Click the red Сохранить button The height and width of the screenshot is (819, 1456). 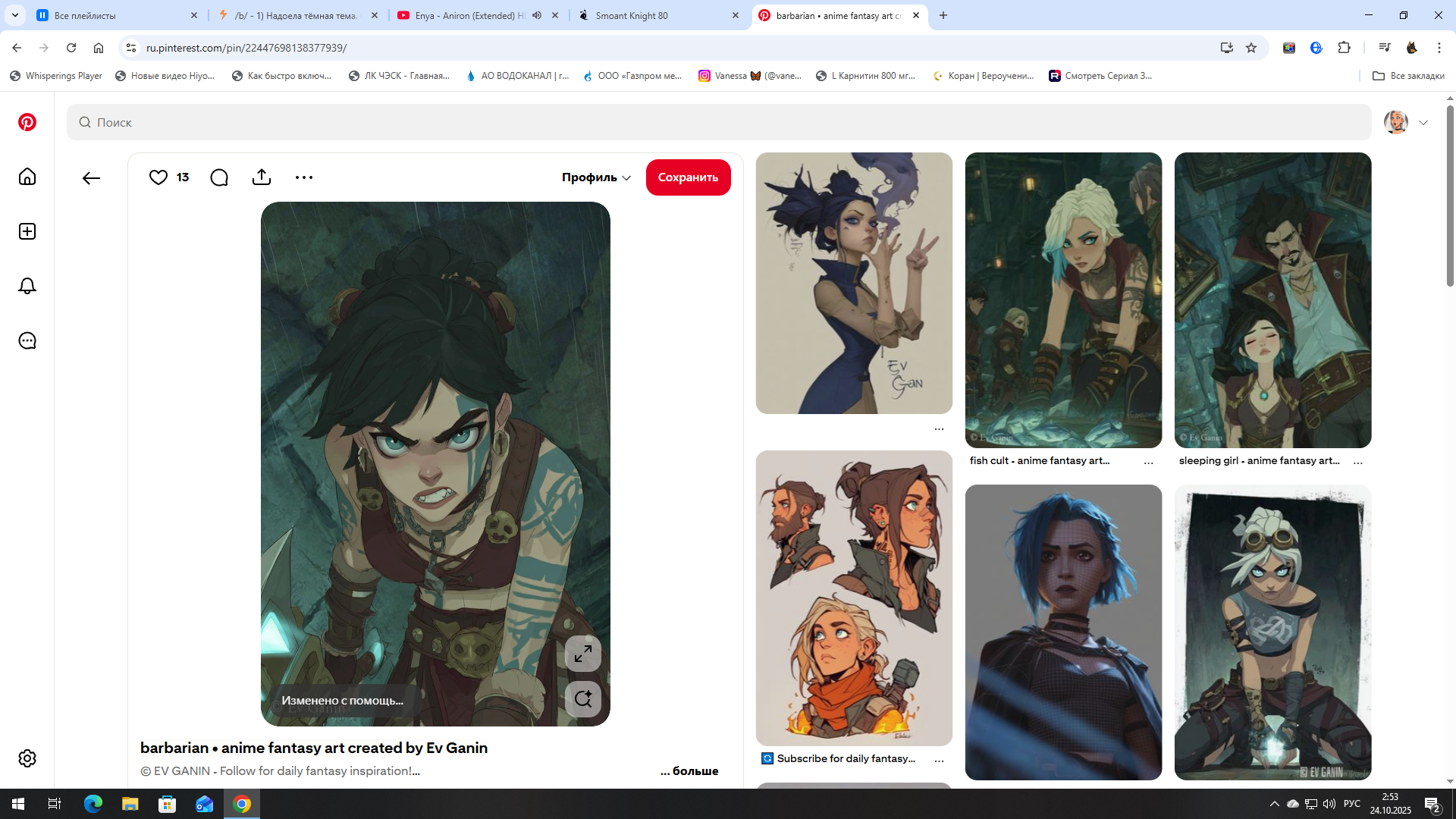tap(688, 177)
